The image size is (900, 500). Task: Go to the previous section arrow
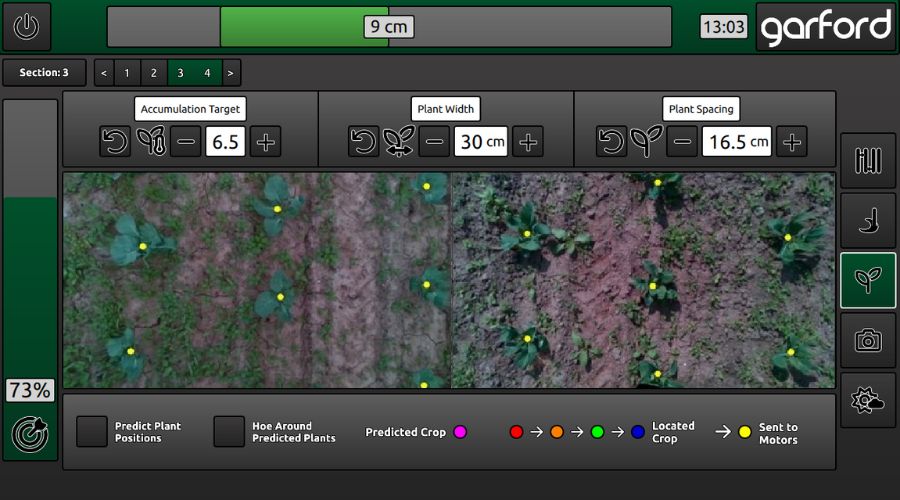(x=104, y=73)
